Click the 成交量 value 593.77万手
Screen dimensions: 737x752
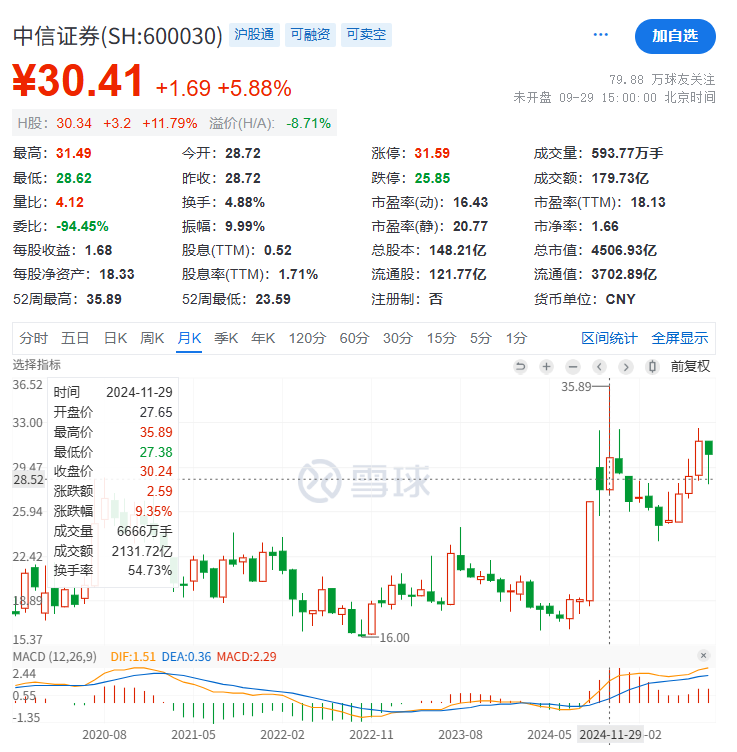[627, 153]
